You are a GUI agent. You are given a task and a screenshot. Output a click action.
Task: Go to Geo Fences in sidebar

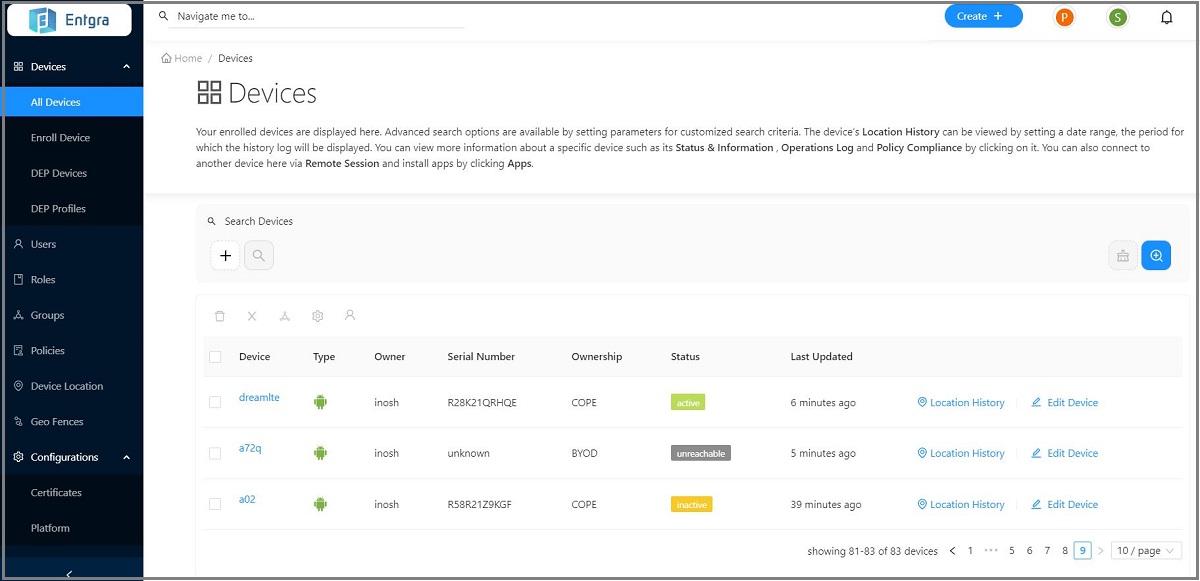pyautogui.click(x=57, y=422)
